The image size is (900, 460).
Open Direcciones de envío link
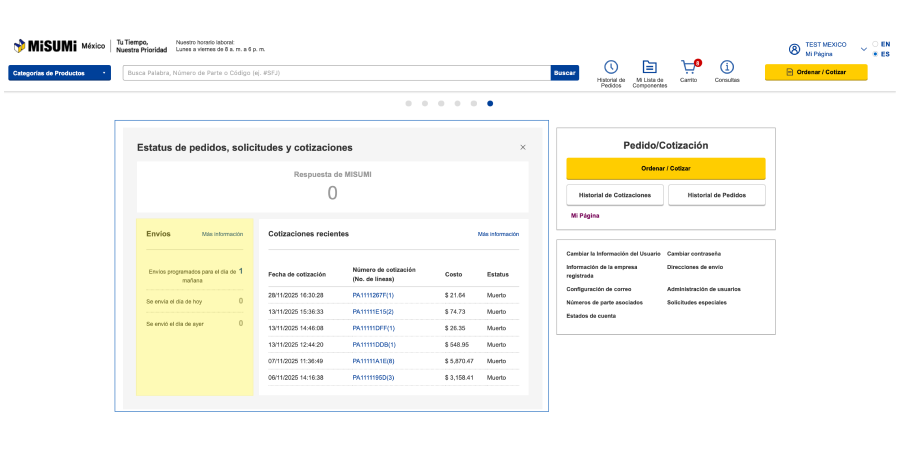coord(695,267)
